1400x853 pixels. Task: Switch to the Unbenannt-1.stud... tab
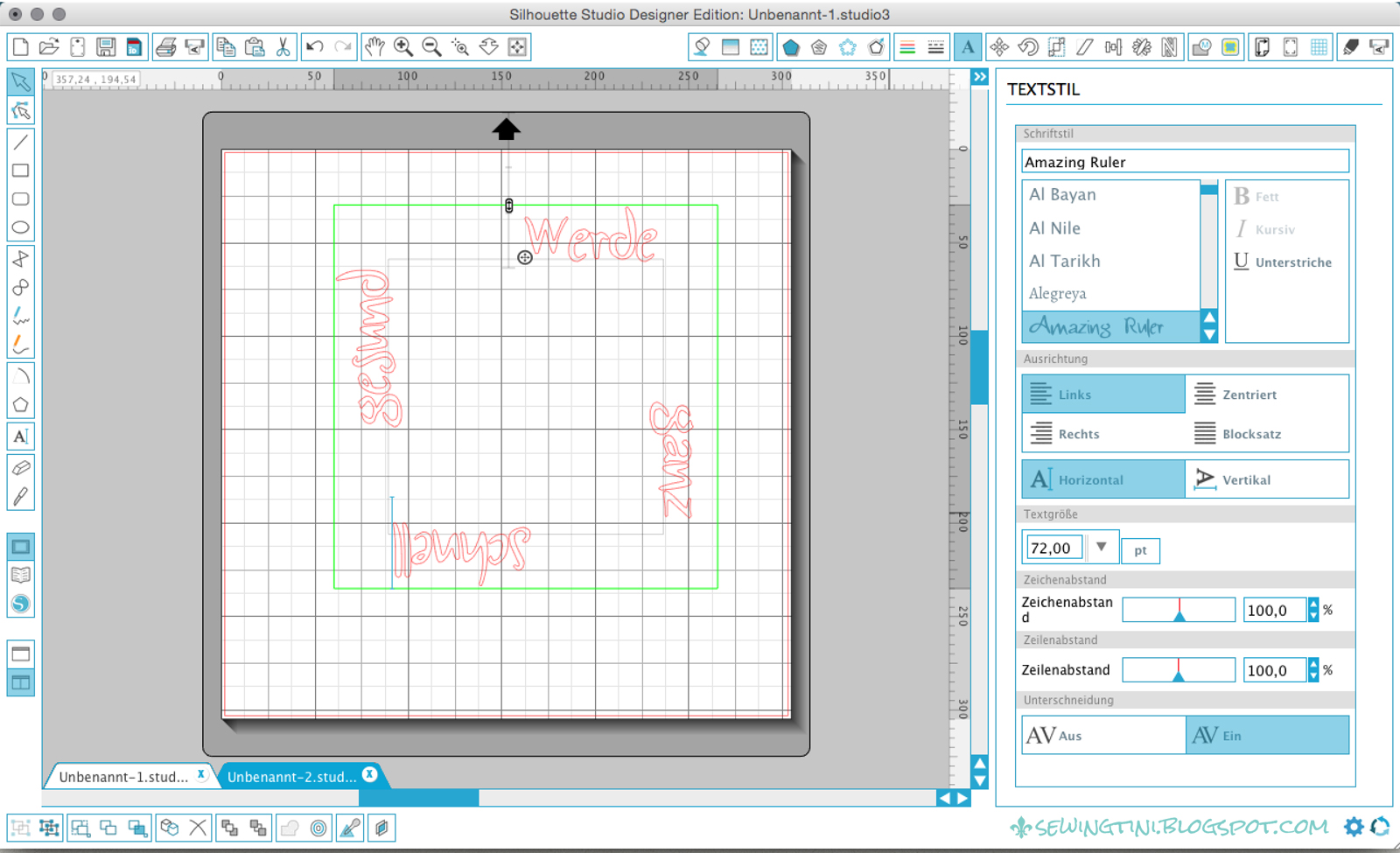pos(123,777)
